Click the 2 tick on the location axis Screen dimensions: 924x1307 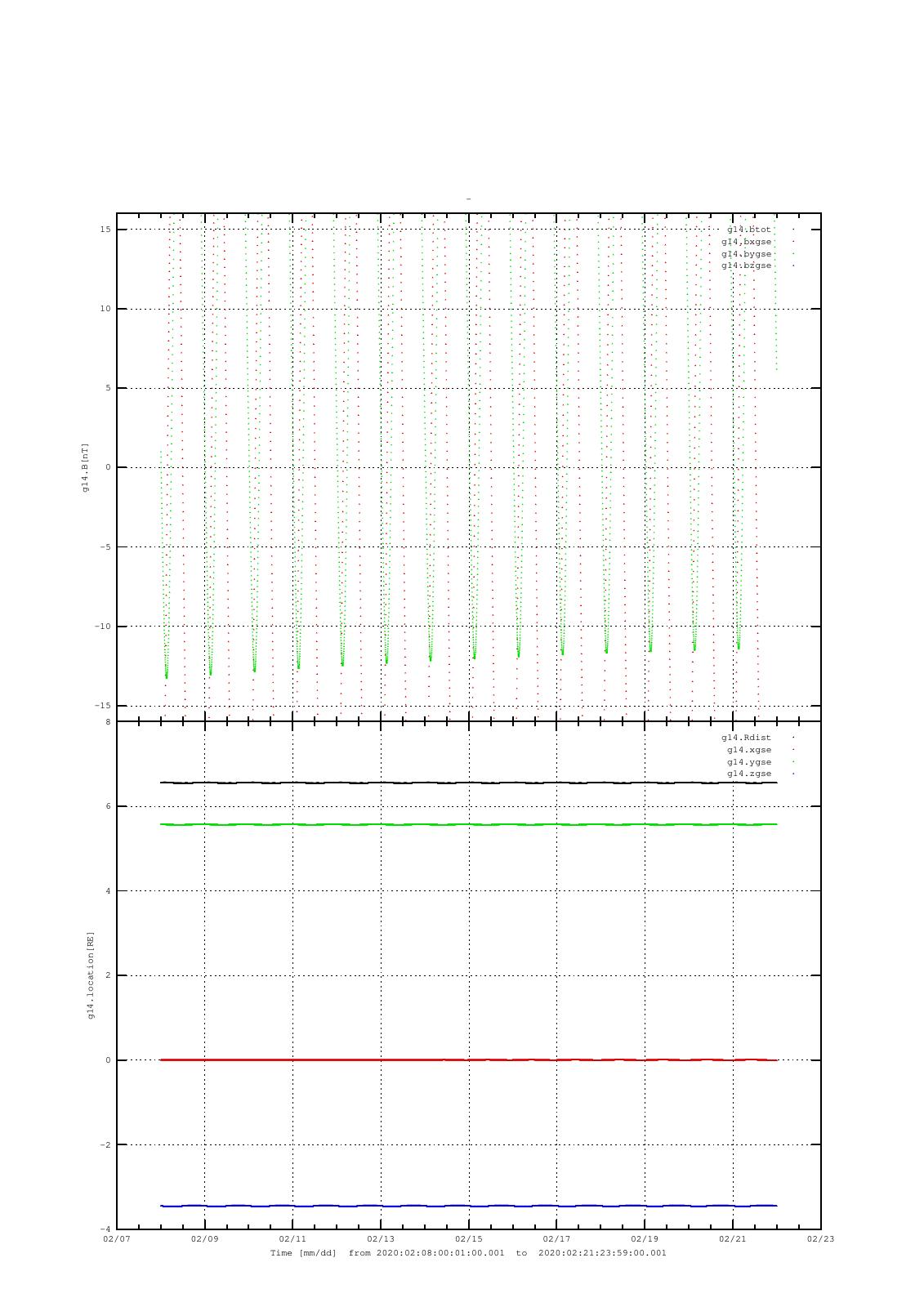[x=109, y=975]
